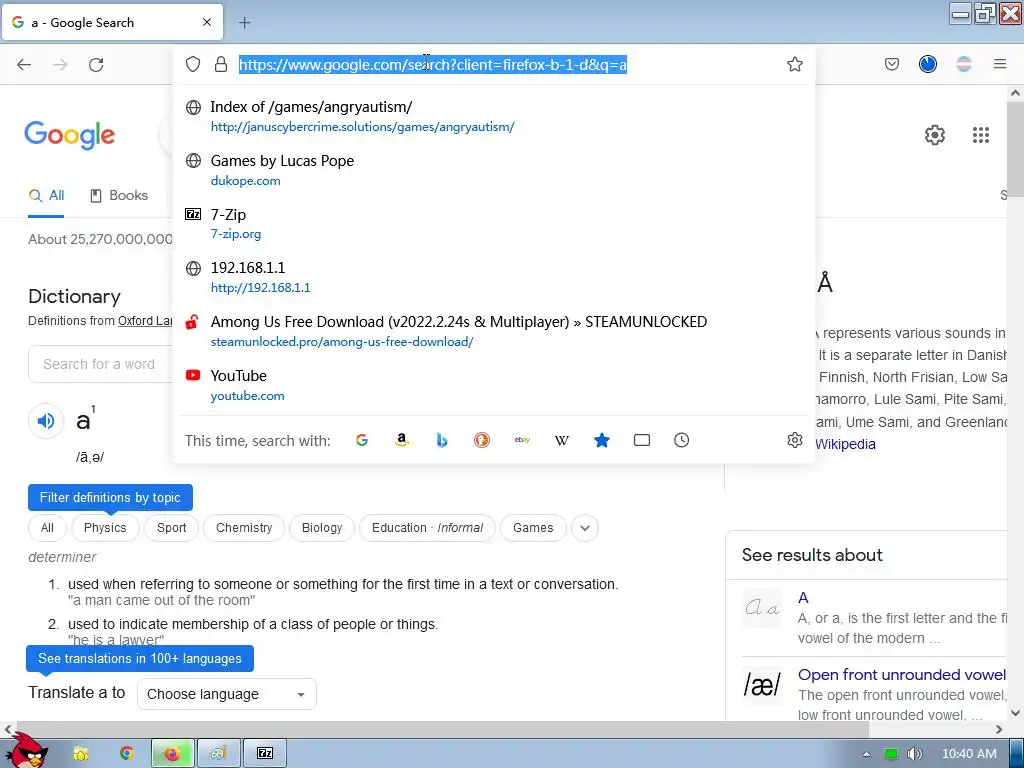Viewport: 1024px width, 768px height.
Task: Open the Wikipedia link in knowledge panel
Action: click(845, 444)
